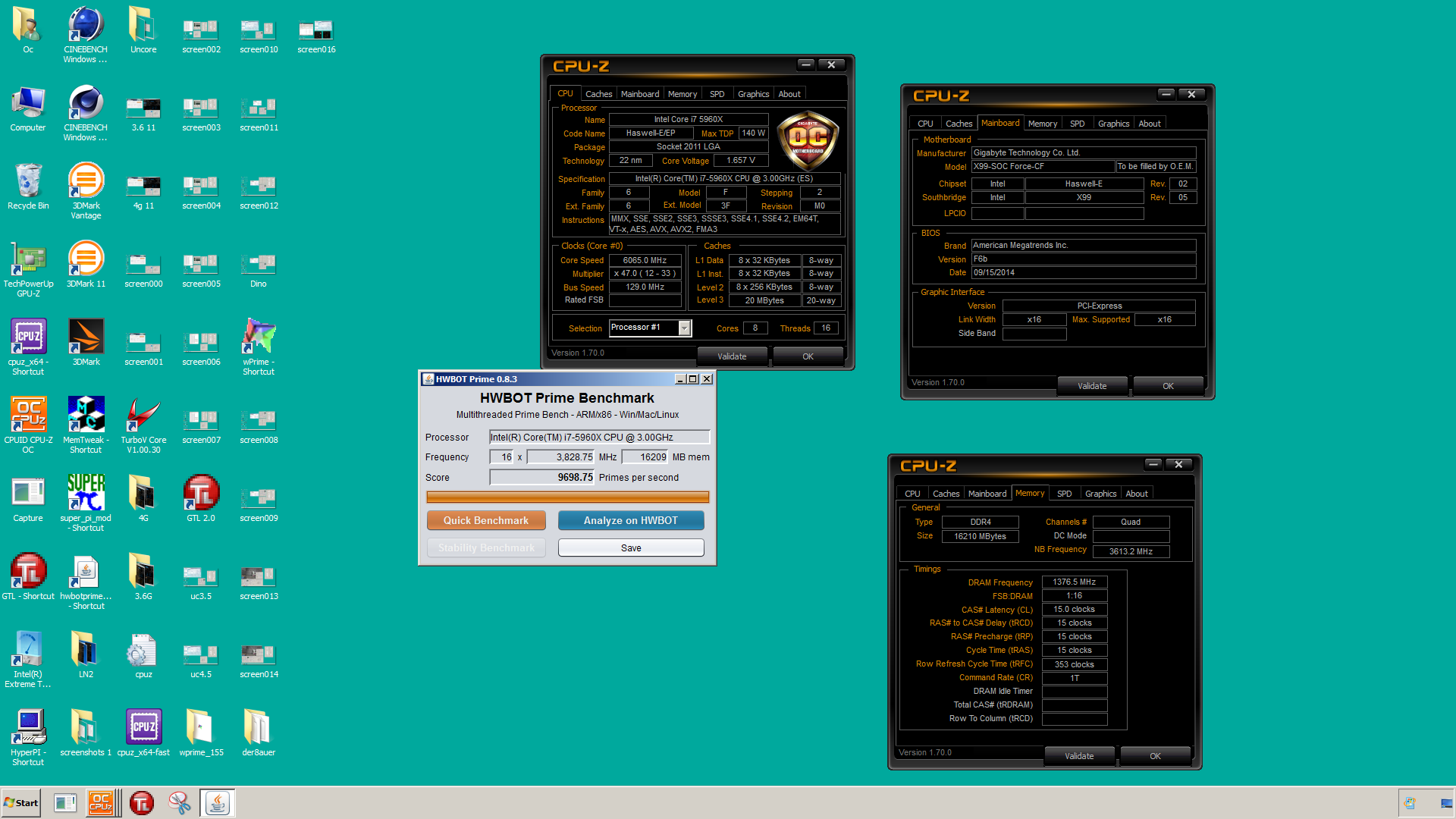Click Analyze on HWBOT button
1456x819 pixels.
[x=631, y=520]
